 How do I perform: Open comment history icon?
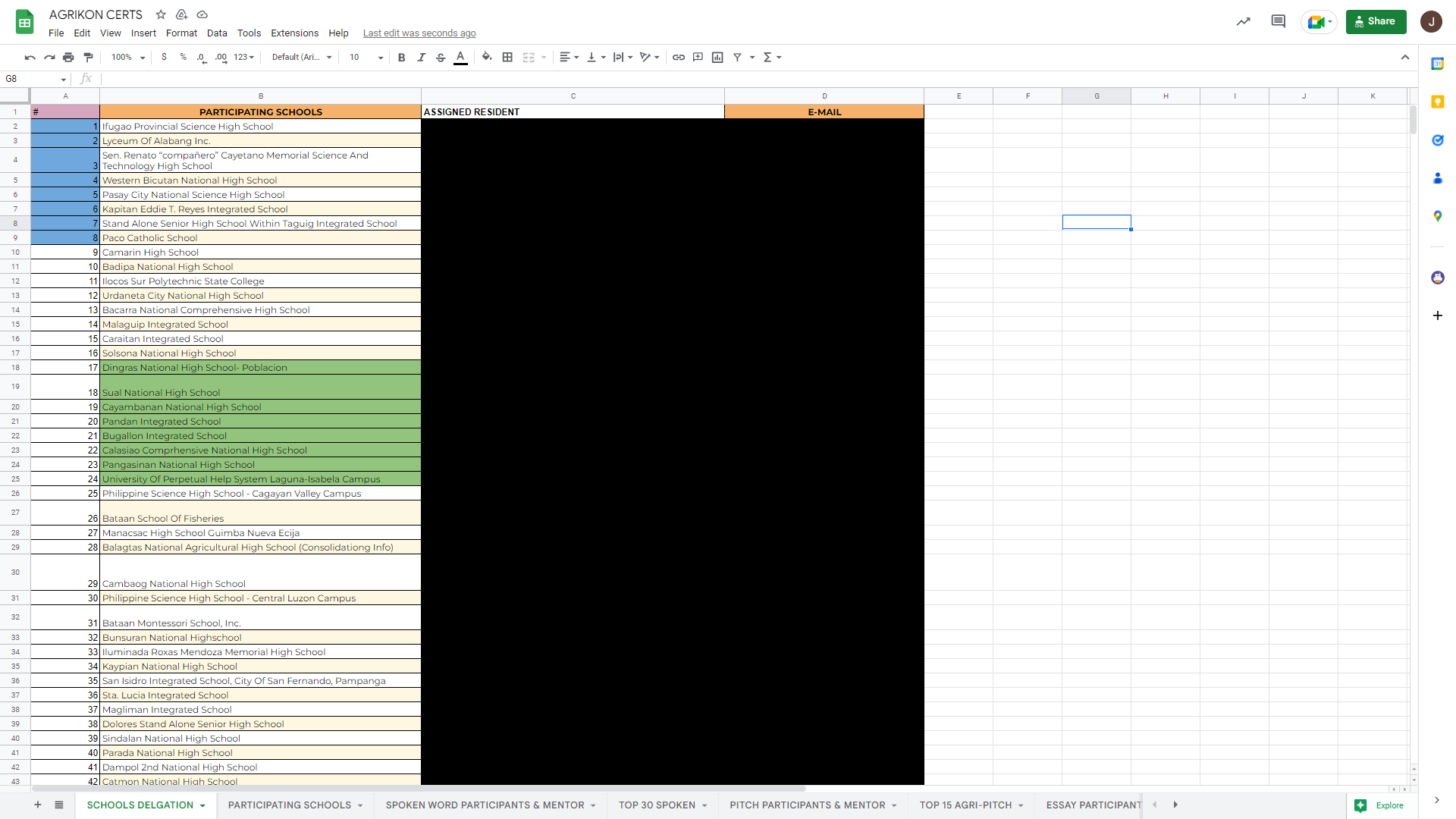coord(1278,21)
